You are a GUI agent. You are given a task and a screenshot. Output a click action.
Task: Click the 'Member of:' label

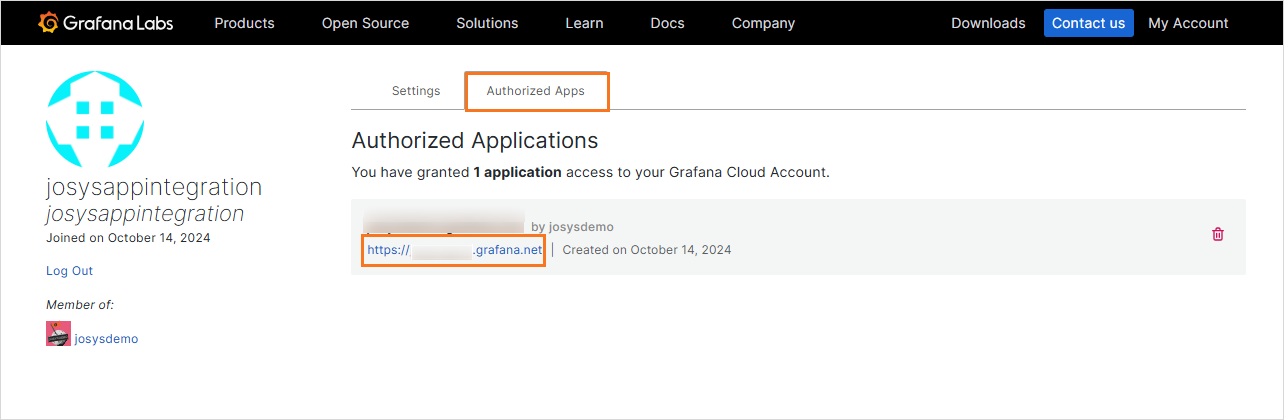[x=80, y=304]
